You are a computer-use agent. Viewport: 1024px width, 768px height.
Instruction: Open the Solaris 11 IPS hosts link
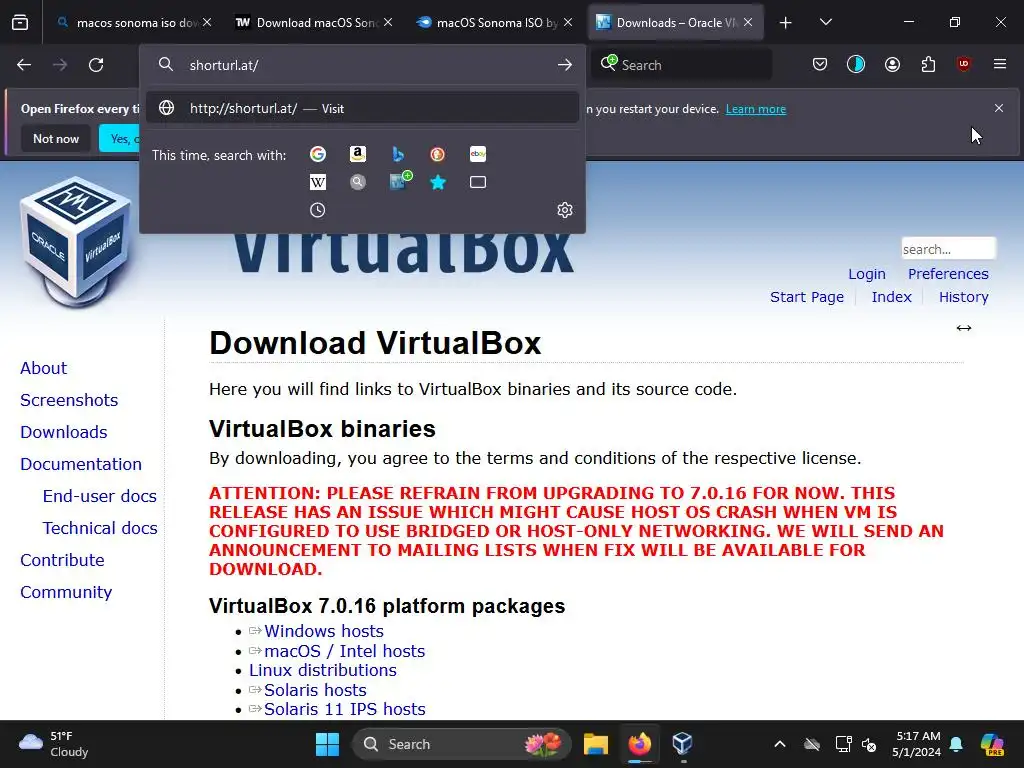344,709
